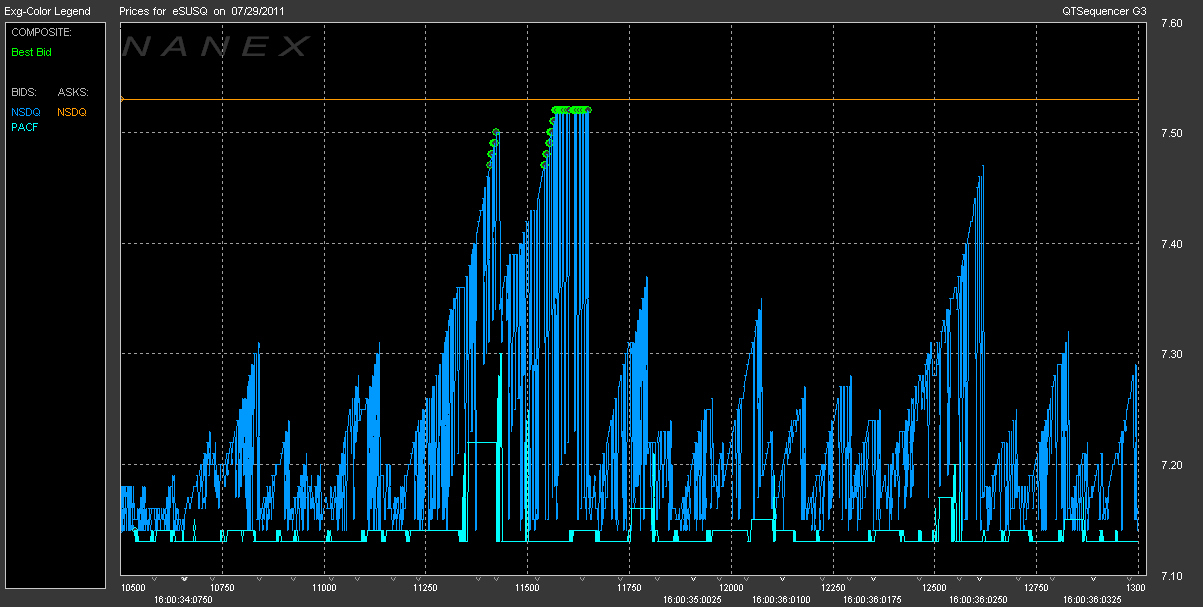
Task: Click the cyan PACF legend entry
Action: point(25,127)
